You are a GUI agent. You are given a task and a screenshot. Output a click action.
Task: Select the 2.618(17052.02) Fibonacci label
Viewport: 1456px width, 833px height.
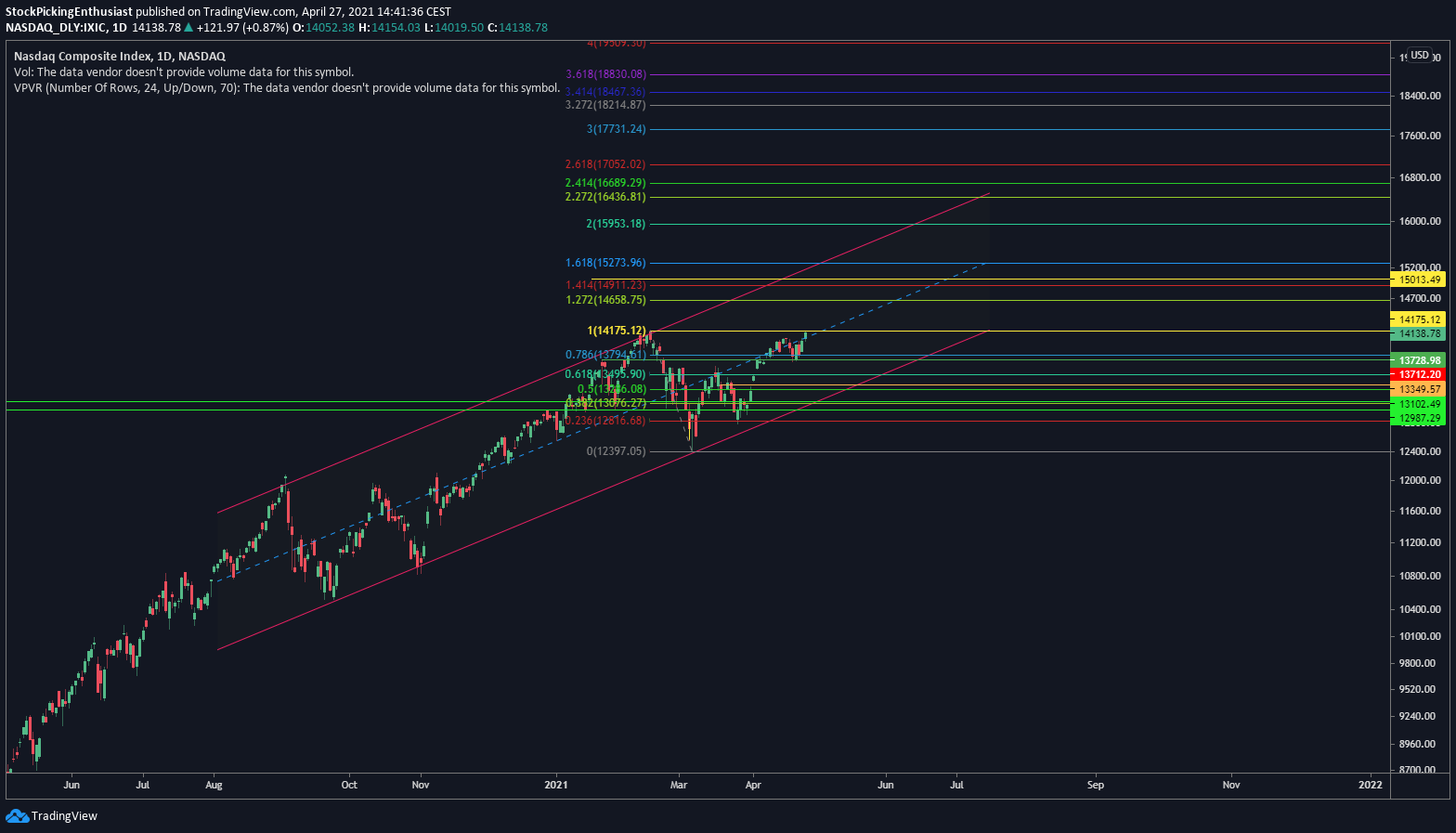(604, 164)
